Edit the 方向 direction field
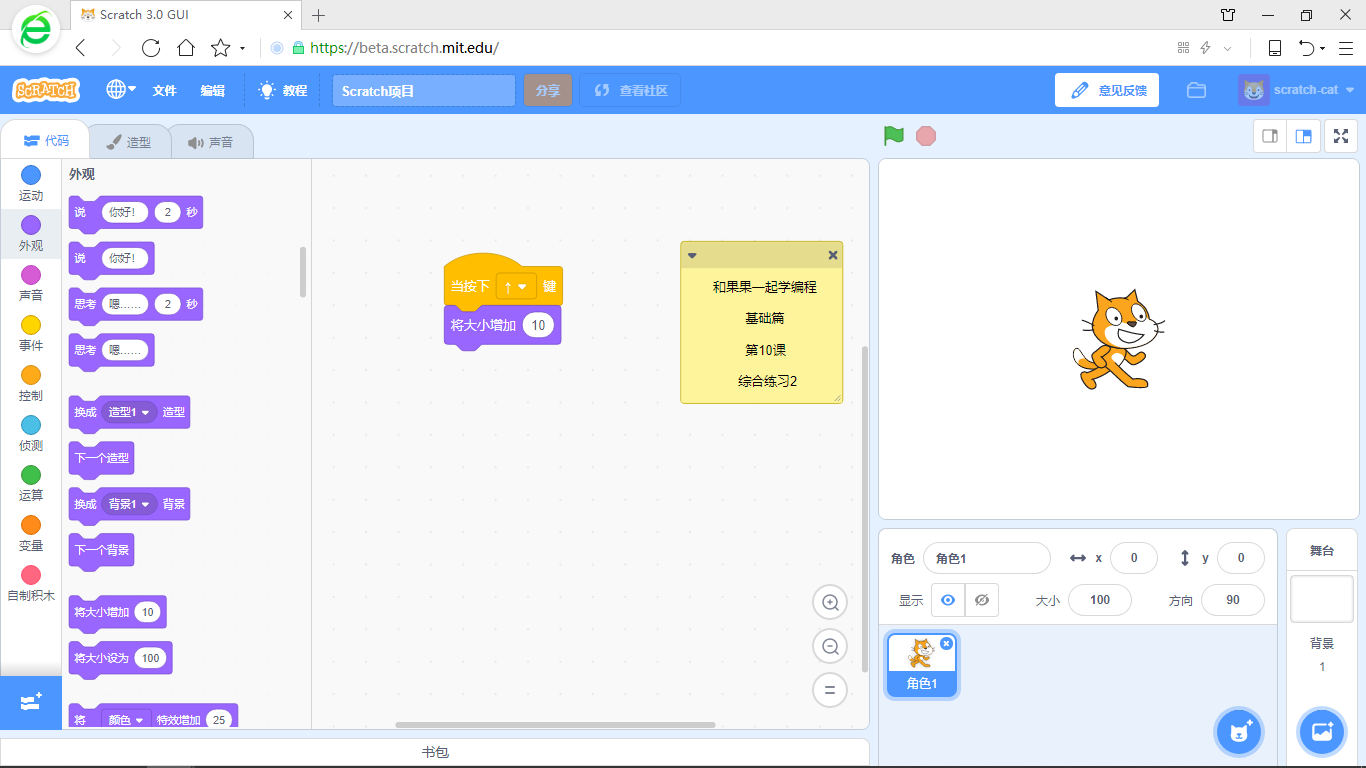Image resolution: width=1366 pixels, height=768 pixels. click(1233, 600)
